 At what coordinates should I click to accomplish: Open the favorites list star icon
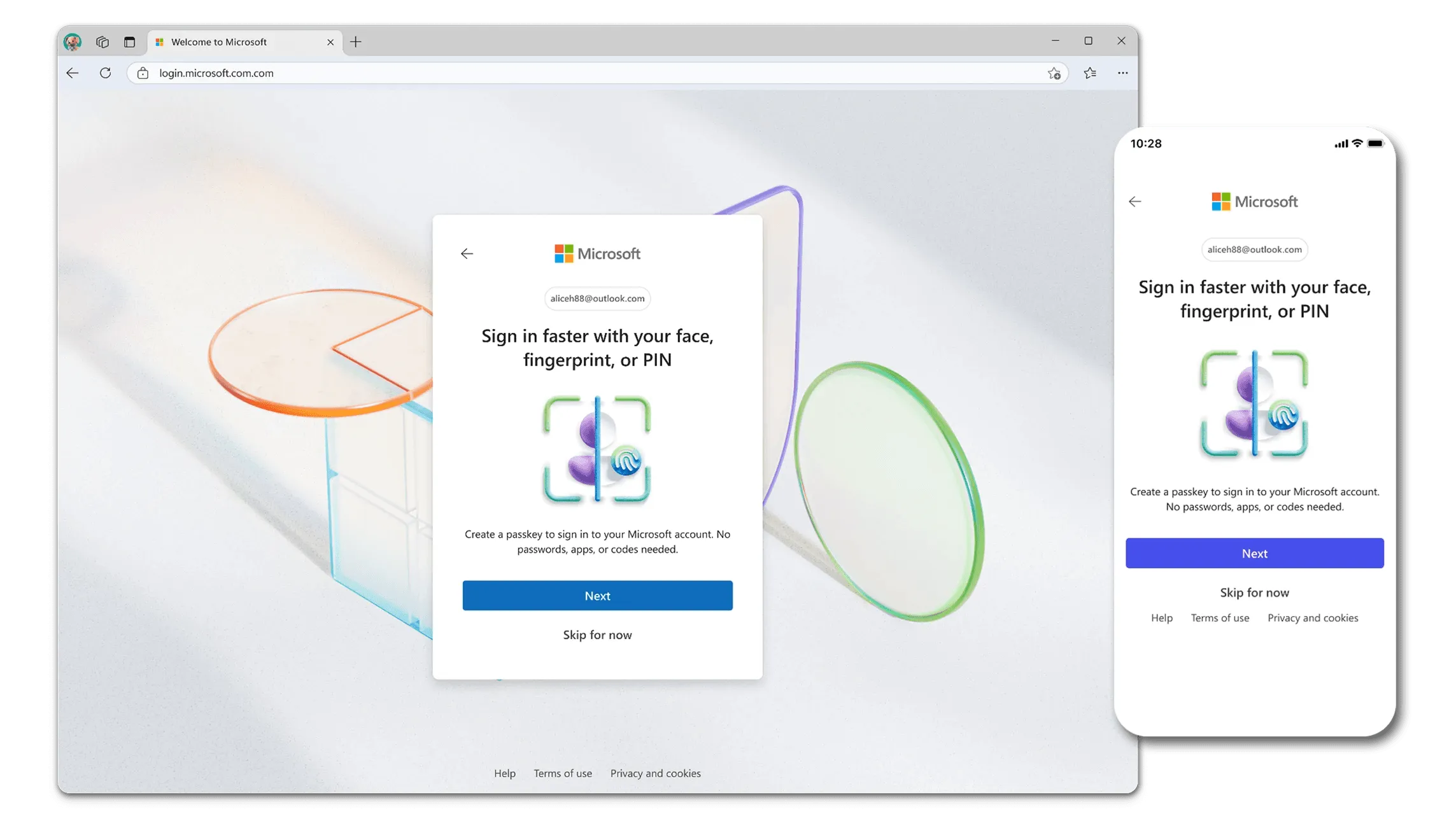click(x=1090, y=73)
